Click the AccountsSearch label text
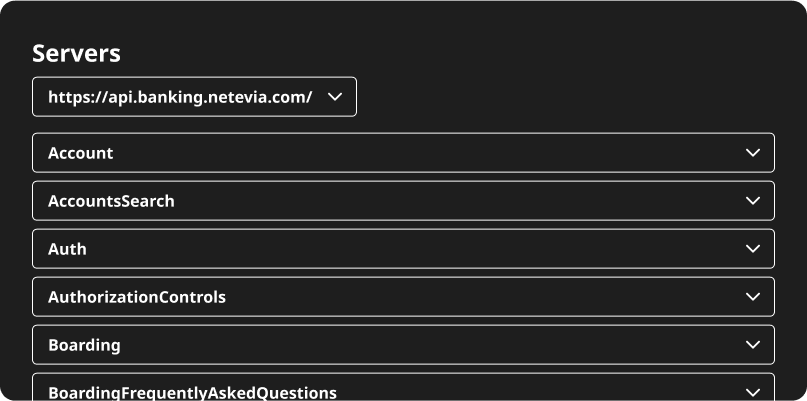 tap(111, 201)
